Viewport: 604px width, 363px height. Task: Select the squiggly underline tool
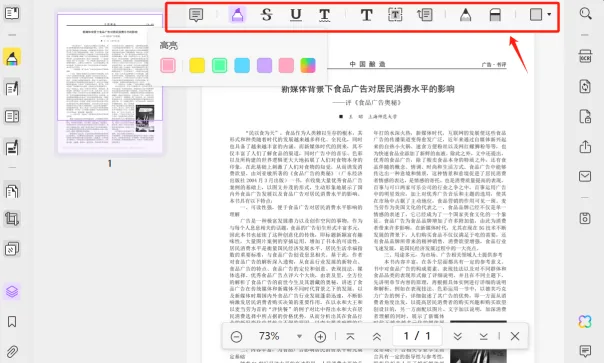click(325, 15)
